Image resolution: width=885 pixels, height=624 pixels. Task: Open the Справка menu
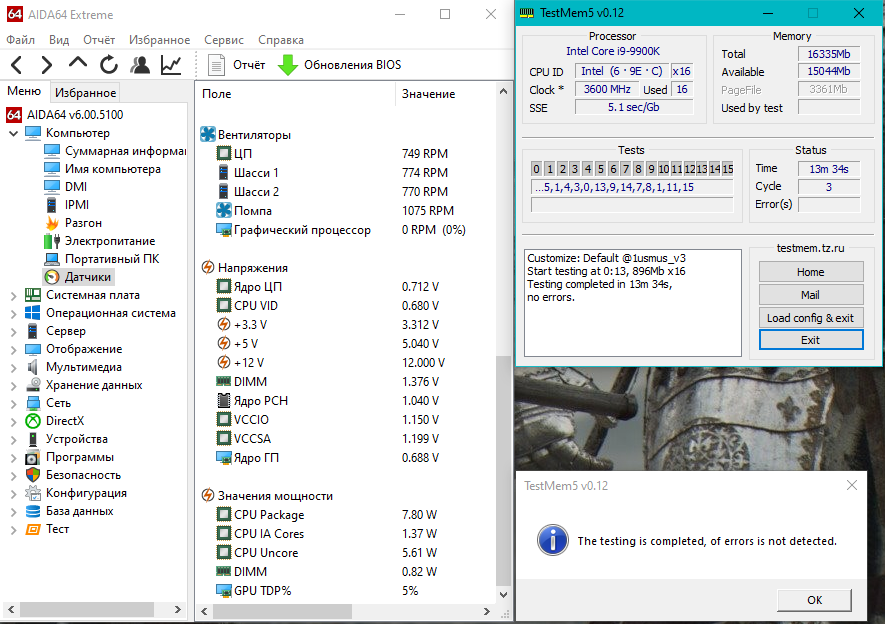pos(281,39)
